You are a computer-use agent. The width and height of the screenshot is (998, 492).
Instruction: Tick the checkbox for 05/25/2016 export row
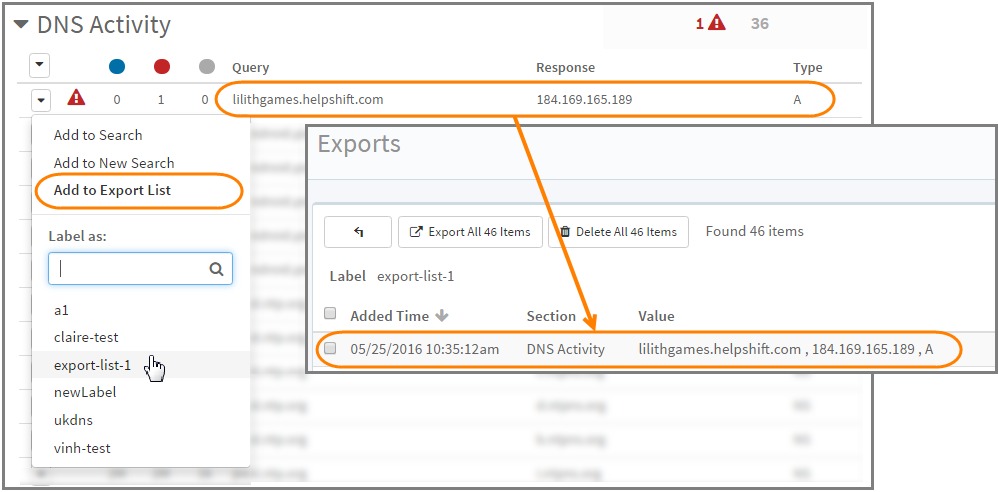click(330, 348)
